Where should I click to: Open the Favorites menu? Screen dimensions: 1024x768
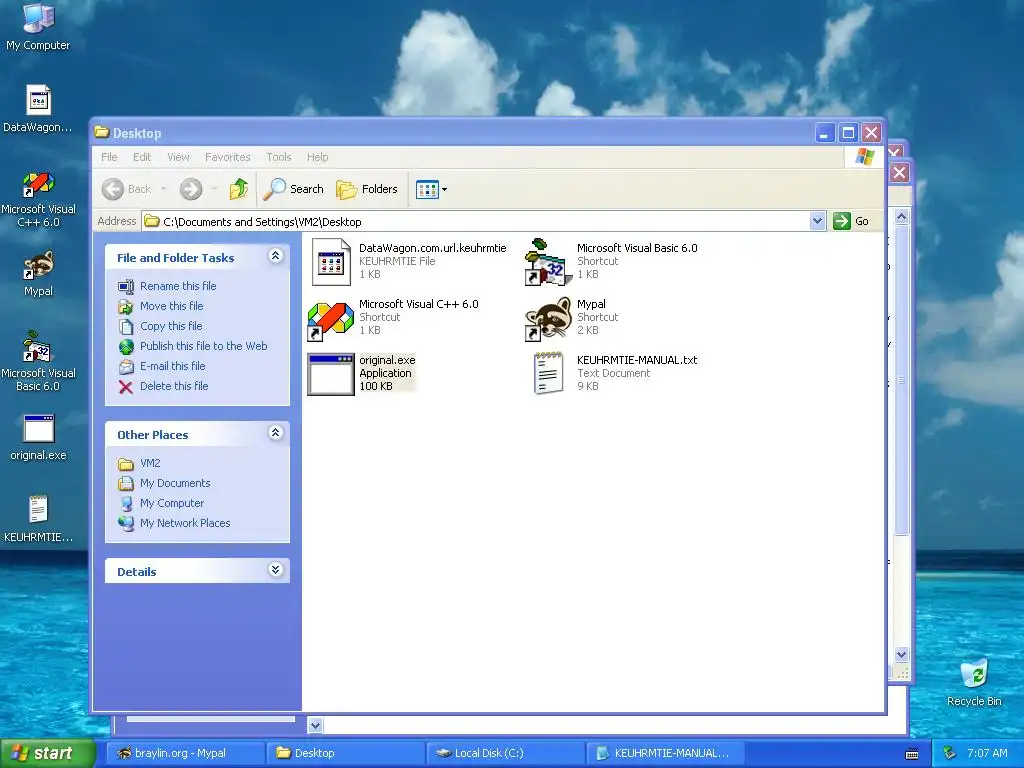pyautogui.click(x=227, y=157)
